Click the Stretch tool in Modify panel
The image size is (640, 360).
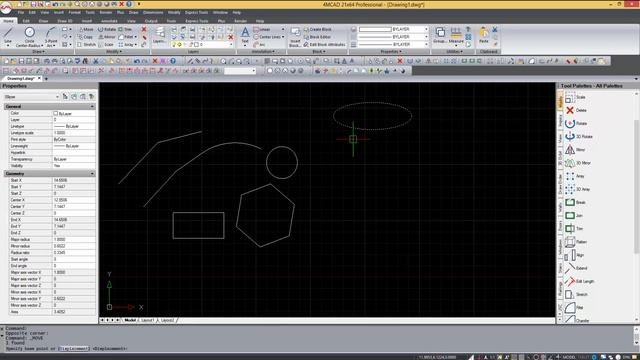click(x=87, y=44)
